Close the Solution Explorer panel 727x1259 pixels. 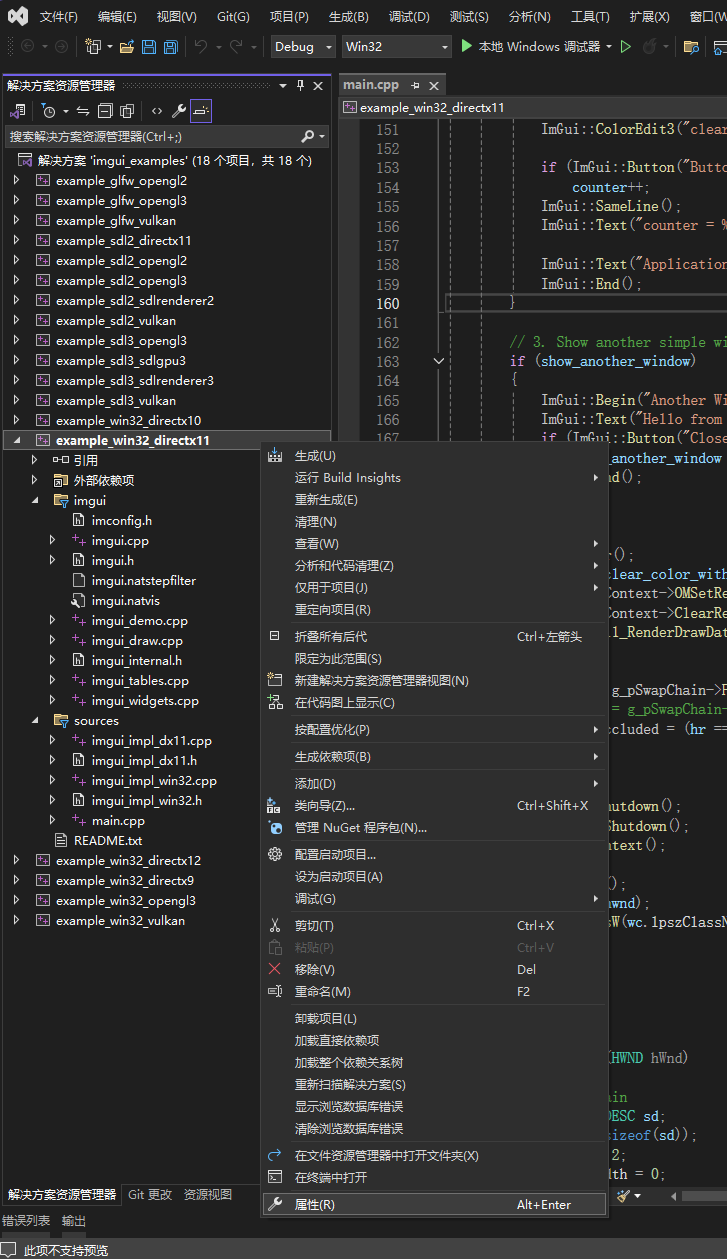click(319, 86)
